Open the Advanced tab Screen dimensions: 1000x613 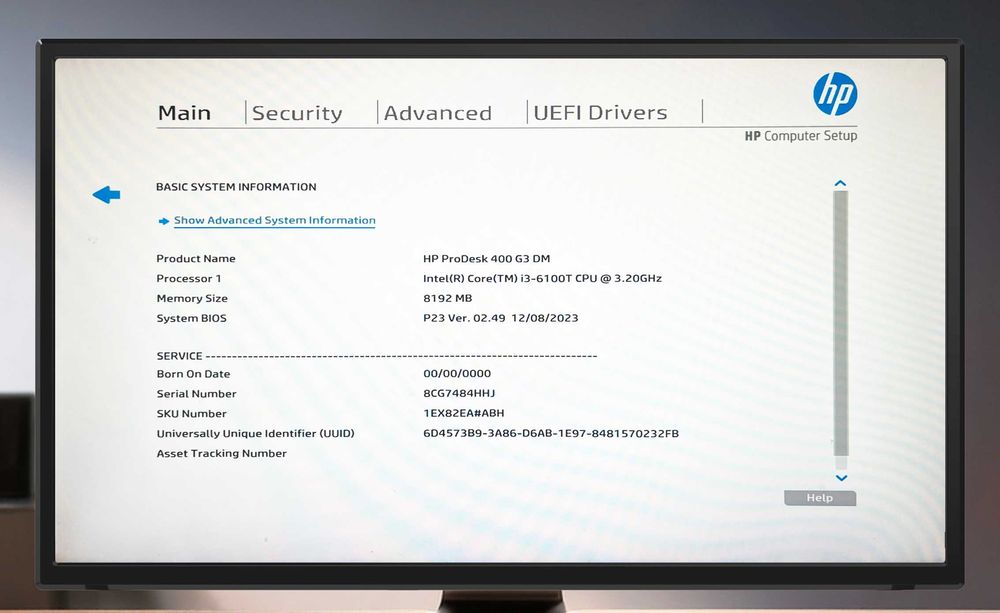(438, 113)
